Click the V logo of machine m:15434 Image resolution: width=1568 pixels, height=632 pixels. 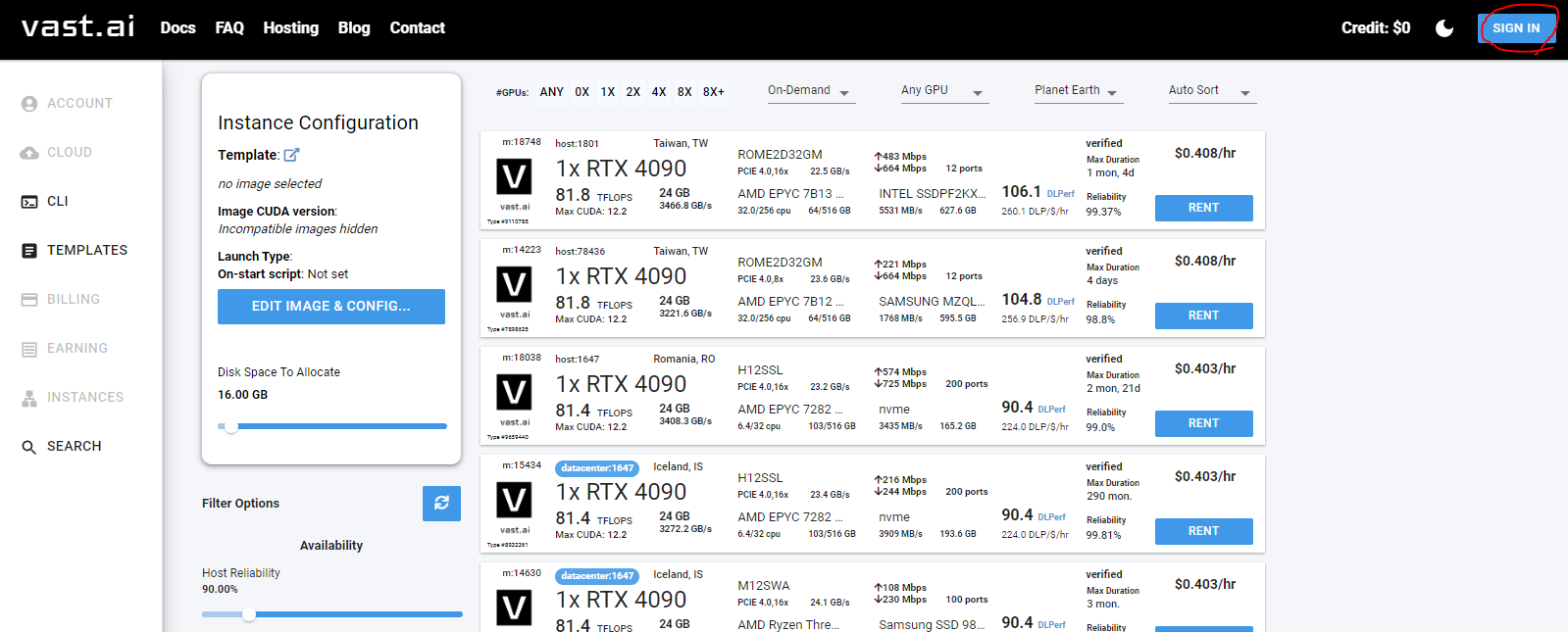(515, 501)
